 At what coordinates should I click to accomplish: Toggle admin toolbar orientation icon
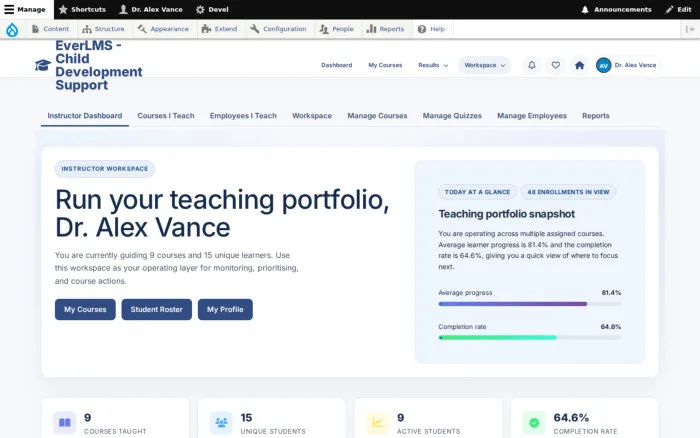[x=690, y=29]
